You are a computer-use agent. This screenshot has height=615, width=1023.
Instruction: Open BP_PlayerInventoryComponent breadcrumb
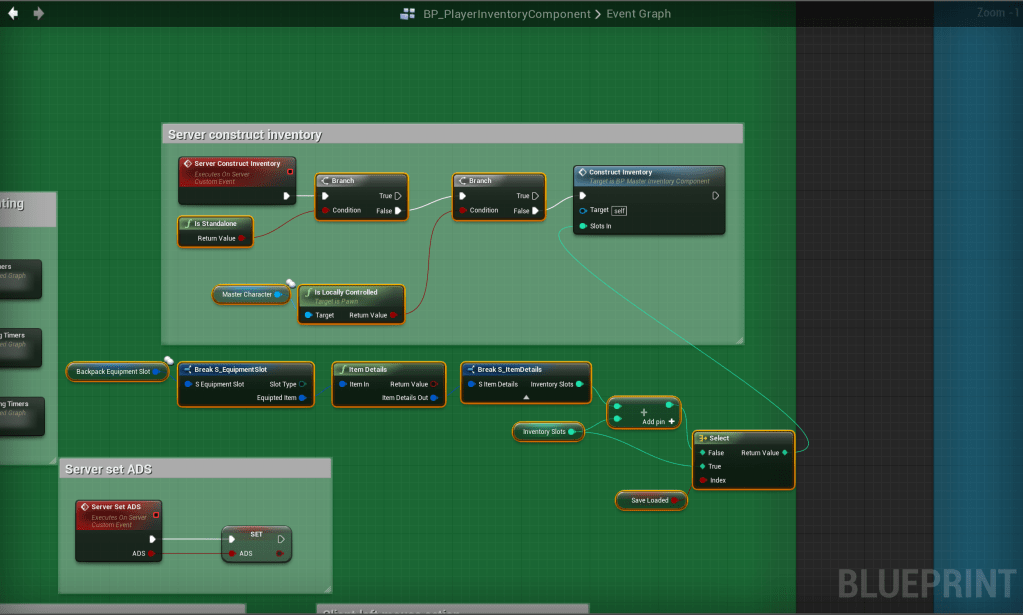(506, 14)
